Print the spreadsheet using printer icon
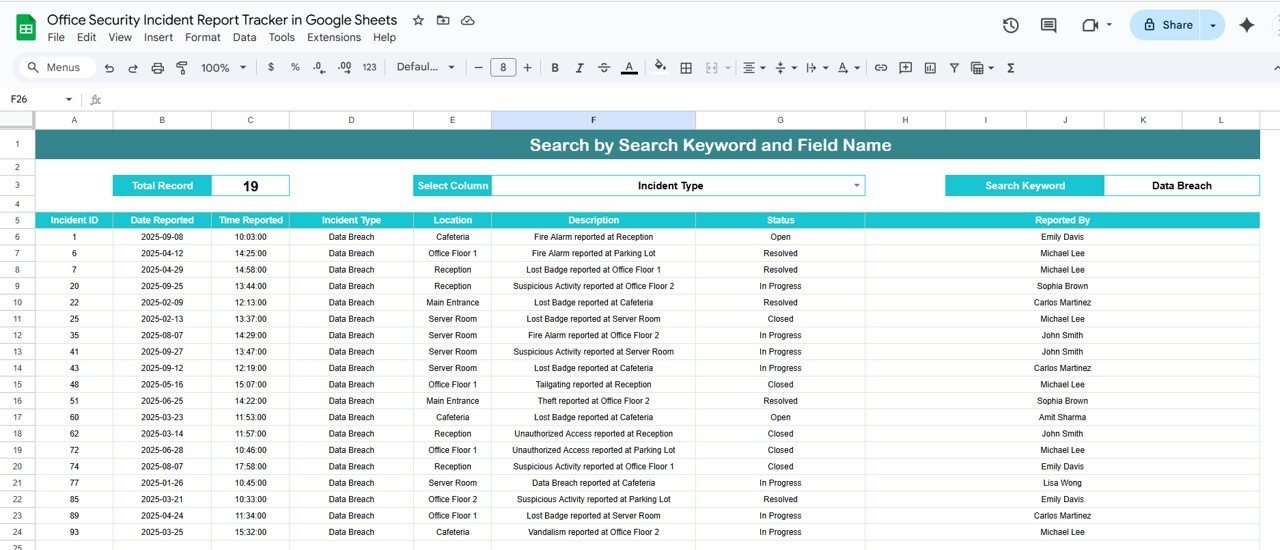 (x=157, y=68)
